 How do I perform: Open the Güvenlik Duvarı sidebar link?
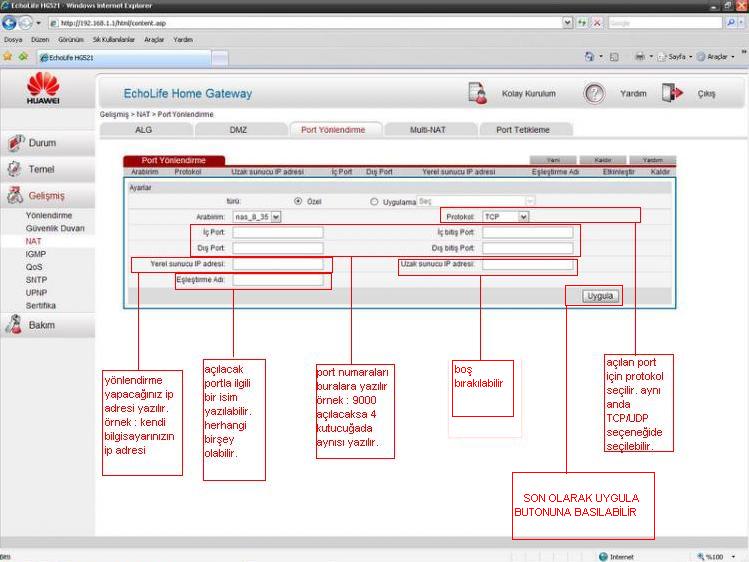[x=55, y=228]
